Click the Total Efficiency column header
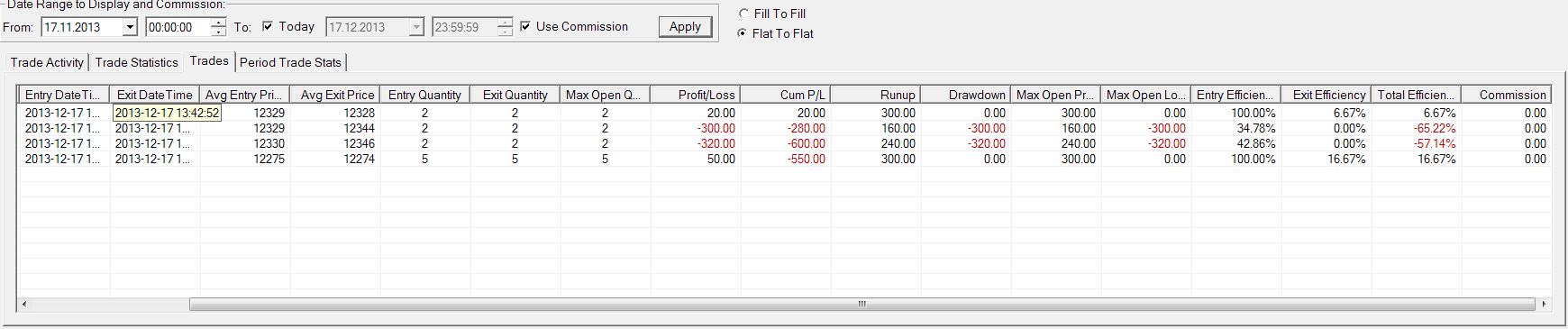Image resolution: width=1568 pixels, height=329 pixels. pos(1416,95)
